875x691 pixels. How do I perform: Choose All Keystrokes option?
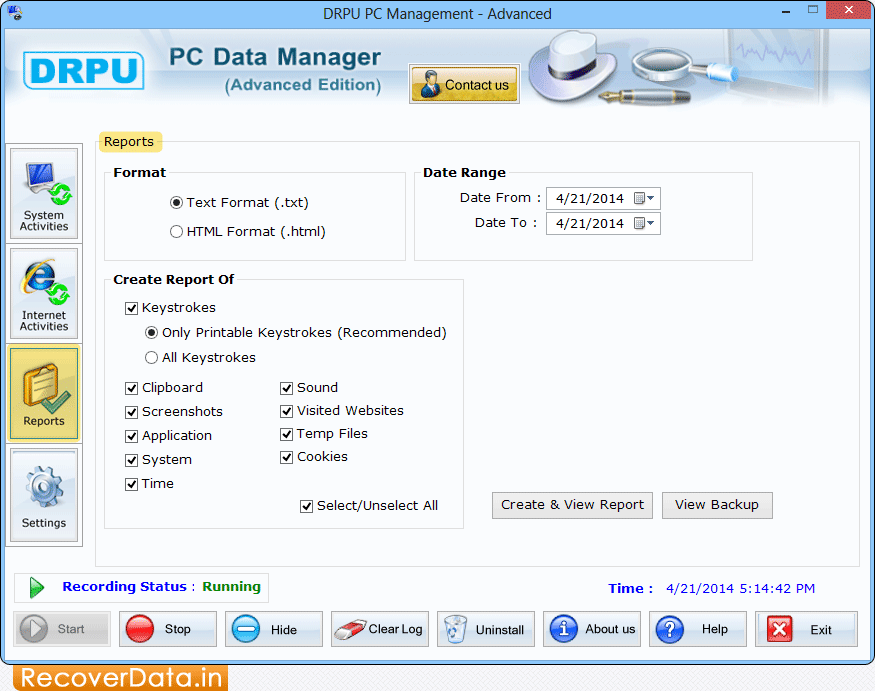point(151,358)
